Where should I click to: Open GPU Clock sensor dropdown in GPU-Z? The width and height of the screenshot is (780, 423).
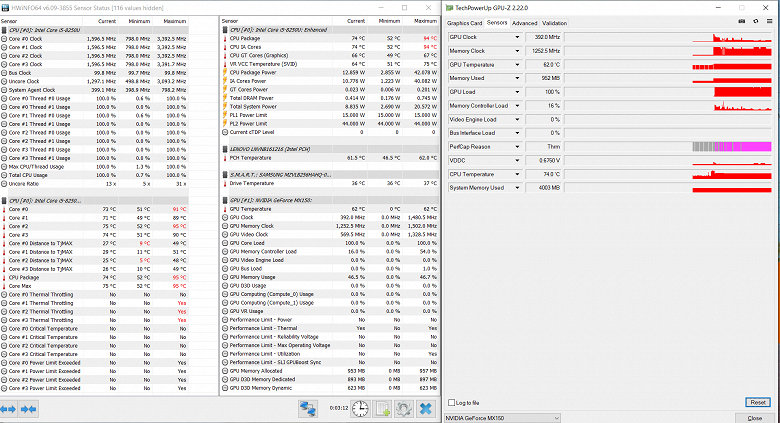[x=517, y=37]
